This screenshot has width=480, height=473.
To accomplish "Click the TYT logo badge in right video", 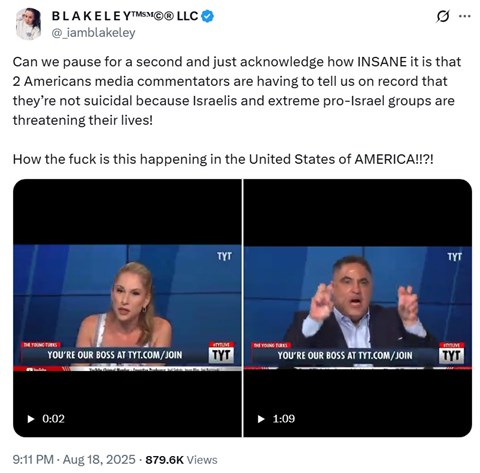I will pyautogui.click(x=451, y=355).
